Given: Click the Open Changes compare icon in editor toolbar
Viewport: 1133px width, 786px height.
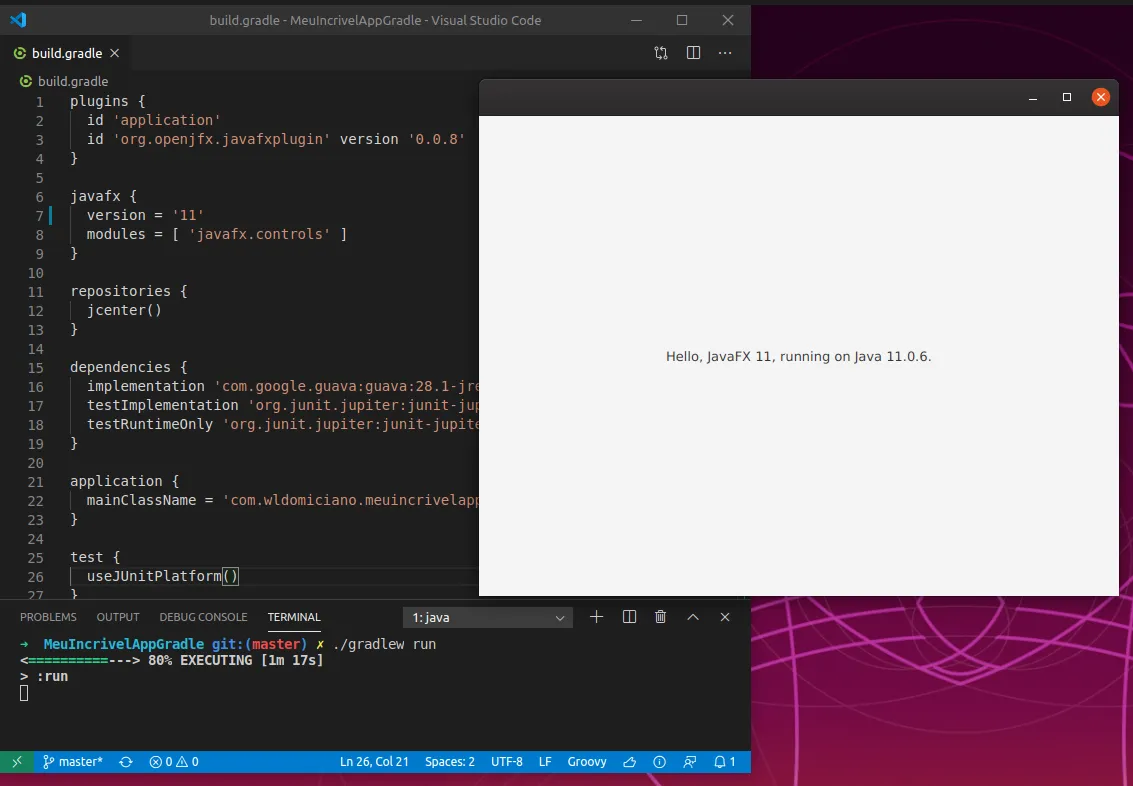Looking at the screenshot, I should point(661,53).
